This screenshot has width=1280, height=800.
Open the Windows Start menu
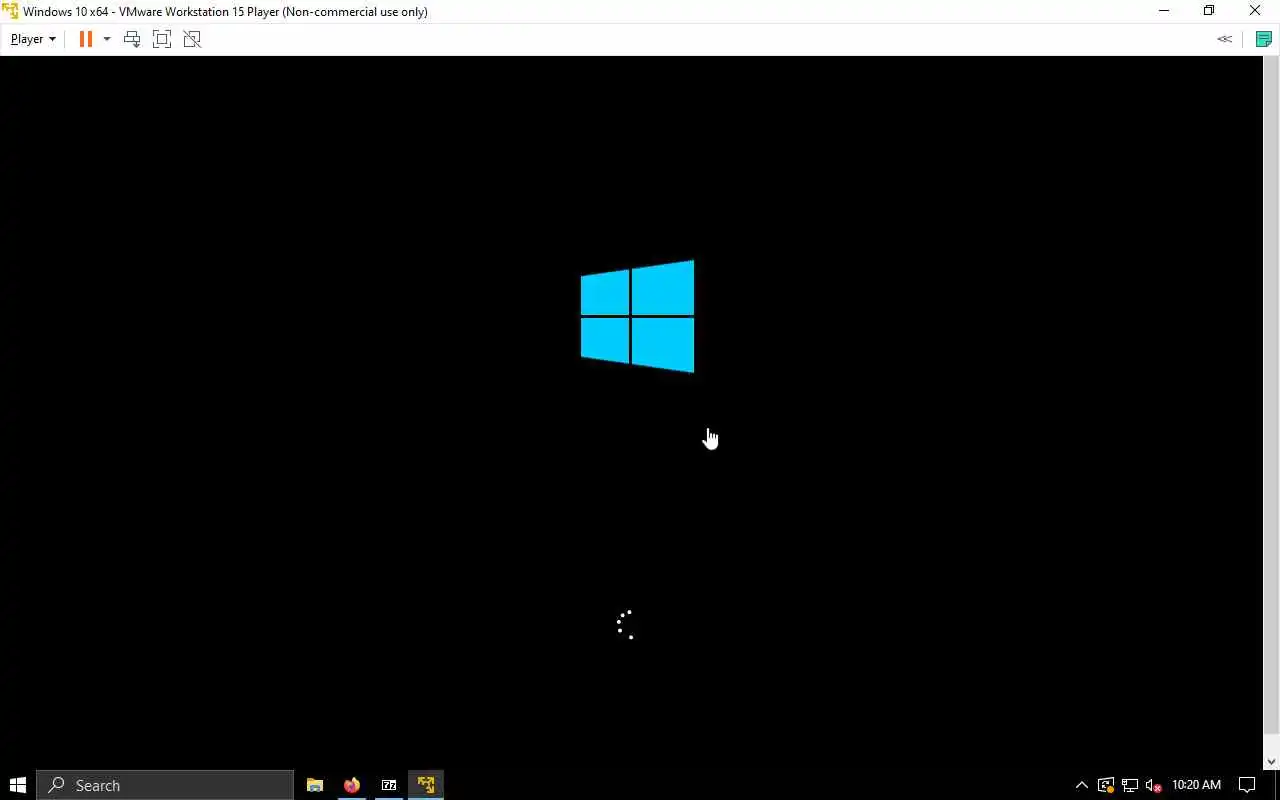point(18,785)
